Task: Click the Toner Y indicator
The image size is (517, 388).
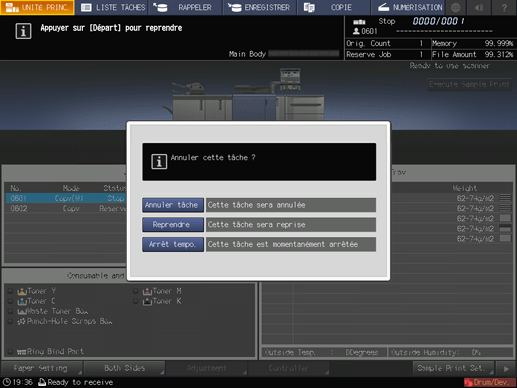Action: [x=10, y=291]
